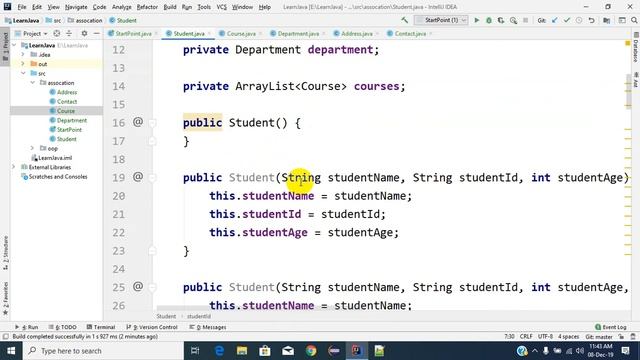Viewport: 640px width, 360px height.
Task: Click the Profiler run icon
Action: [x=513, y=20]
